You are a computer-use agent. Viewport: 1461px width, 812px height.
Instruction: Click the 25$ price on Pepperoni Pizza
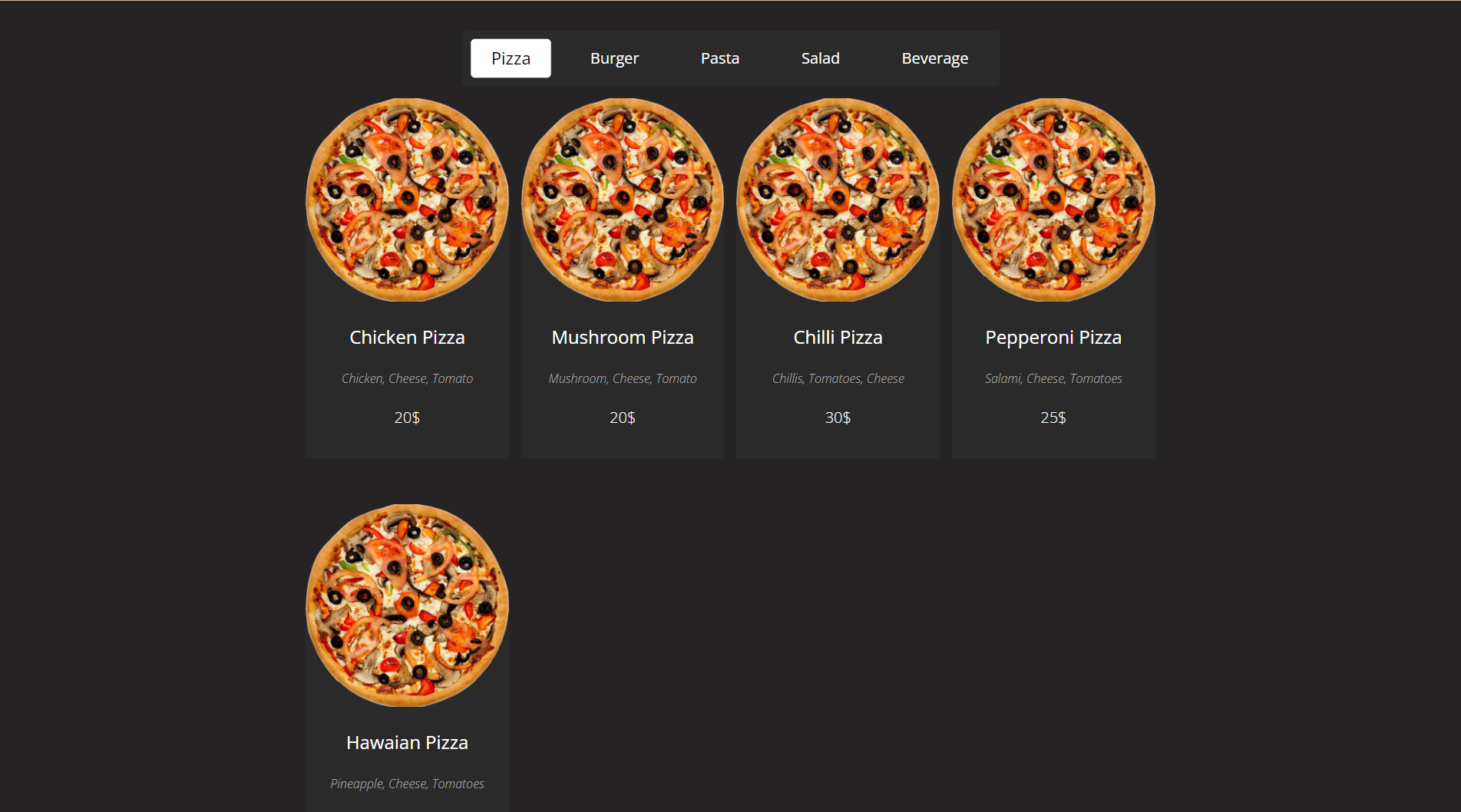(1053, 418)
